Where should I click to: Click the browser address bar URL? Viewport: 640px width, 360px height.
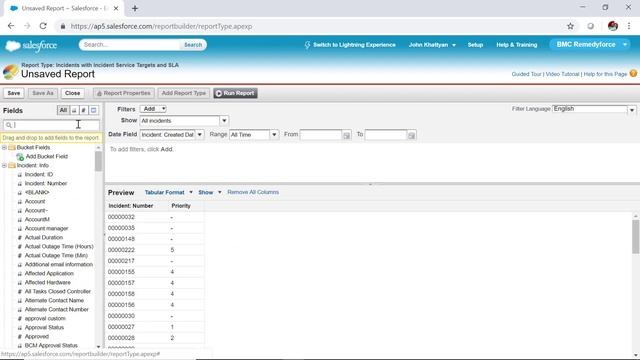[161, 26]
